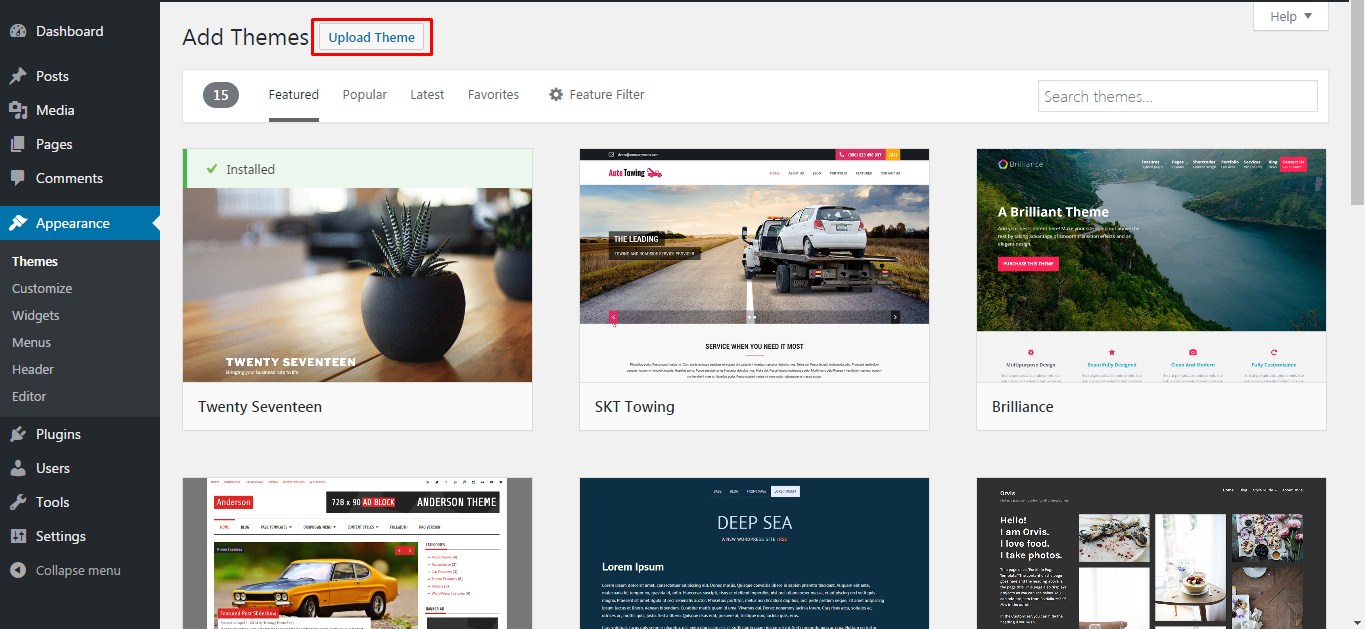Screen dimensions: 1365x629
Task: Select the Users person icon
Action: click(x=21, y=468)
